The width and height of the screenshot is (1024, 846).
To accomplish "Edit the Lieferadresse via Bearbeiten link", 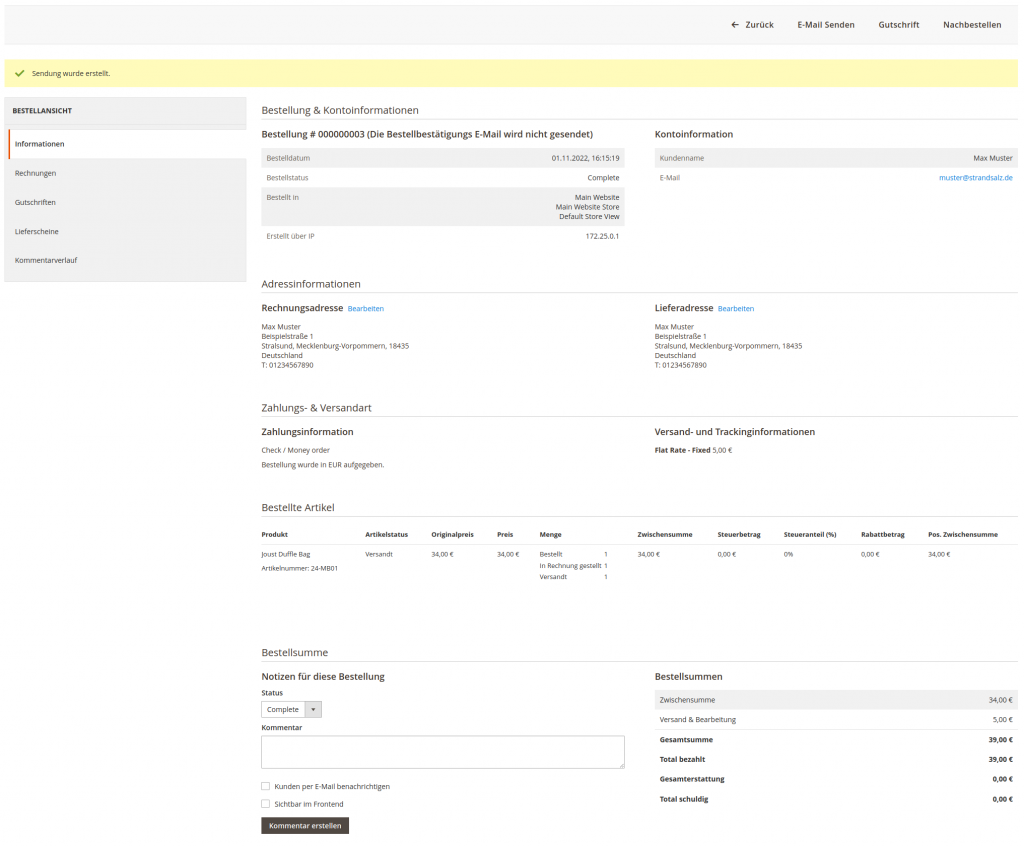I will 735,309.
